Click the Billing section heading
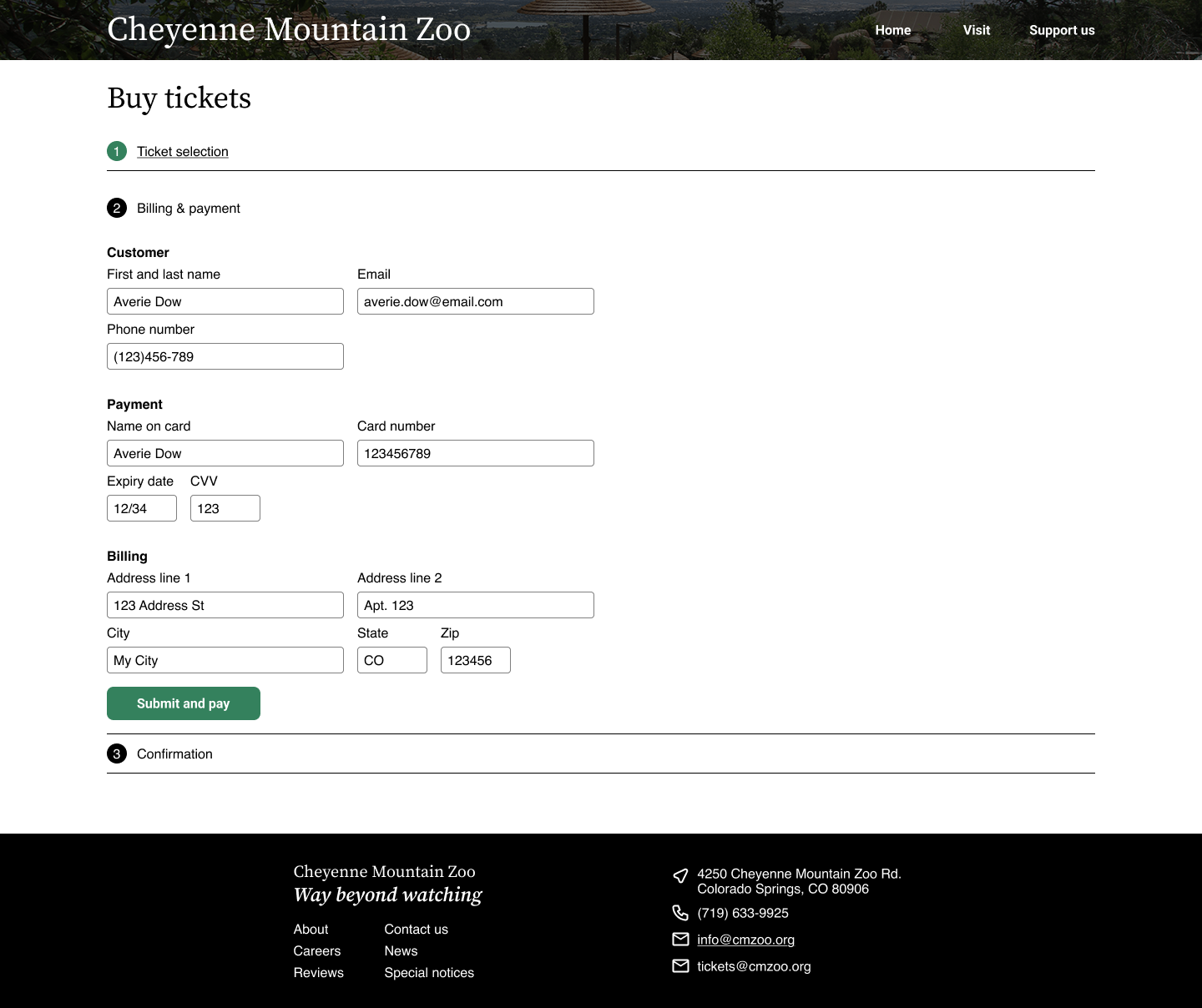Viewport: 1202px width, 1008px height. click(127, 556)
